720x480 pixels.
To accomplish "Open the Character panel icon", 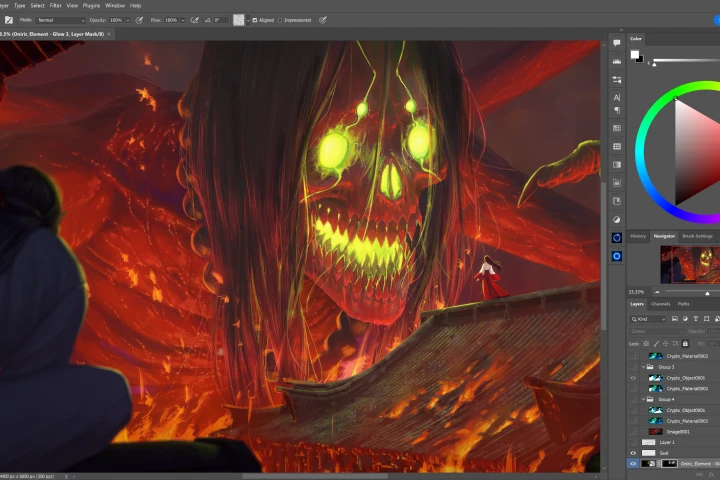I will point(617,97).
